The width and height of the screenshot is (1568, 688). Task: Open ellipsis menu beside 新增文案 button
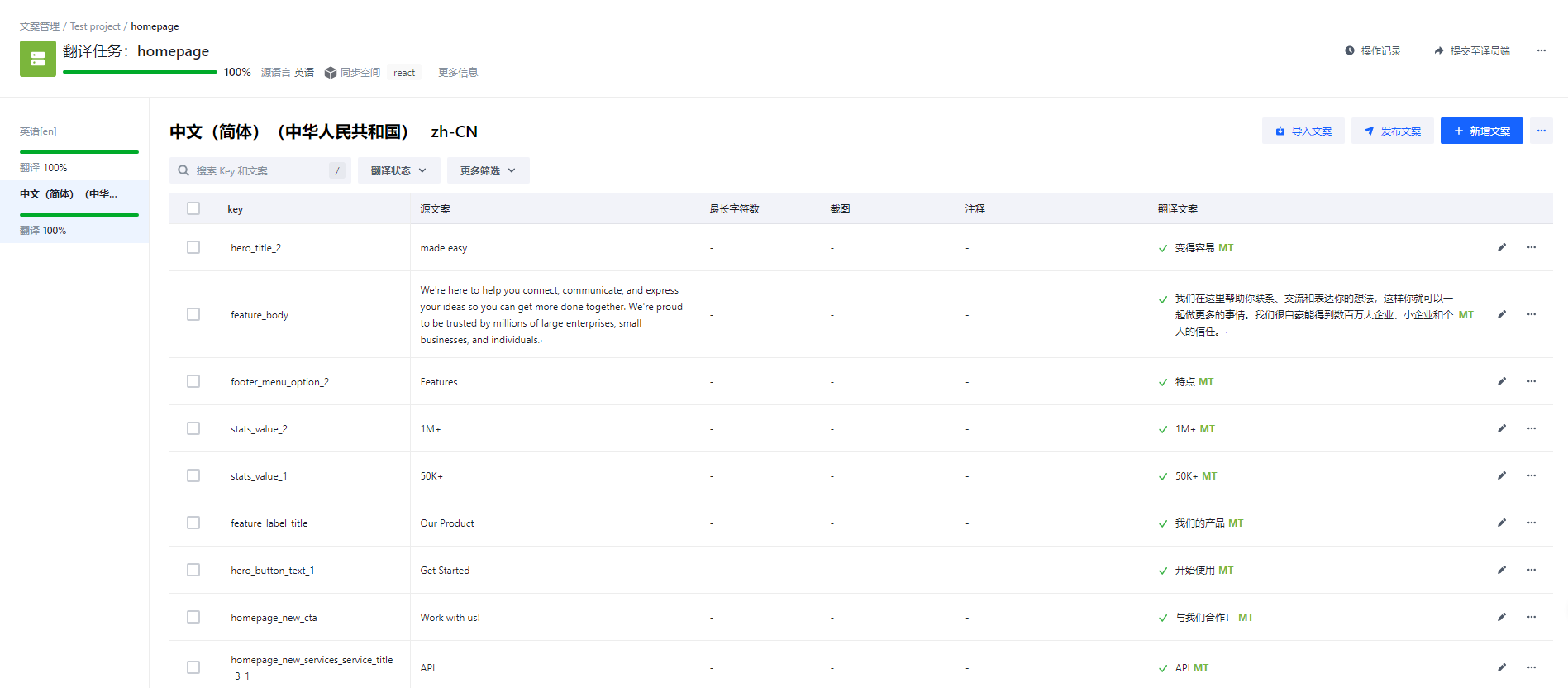1542,131
